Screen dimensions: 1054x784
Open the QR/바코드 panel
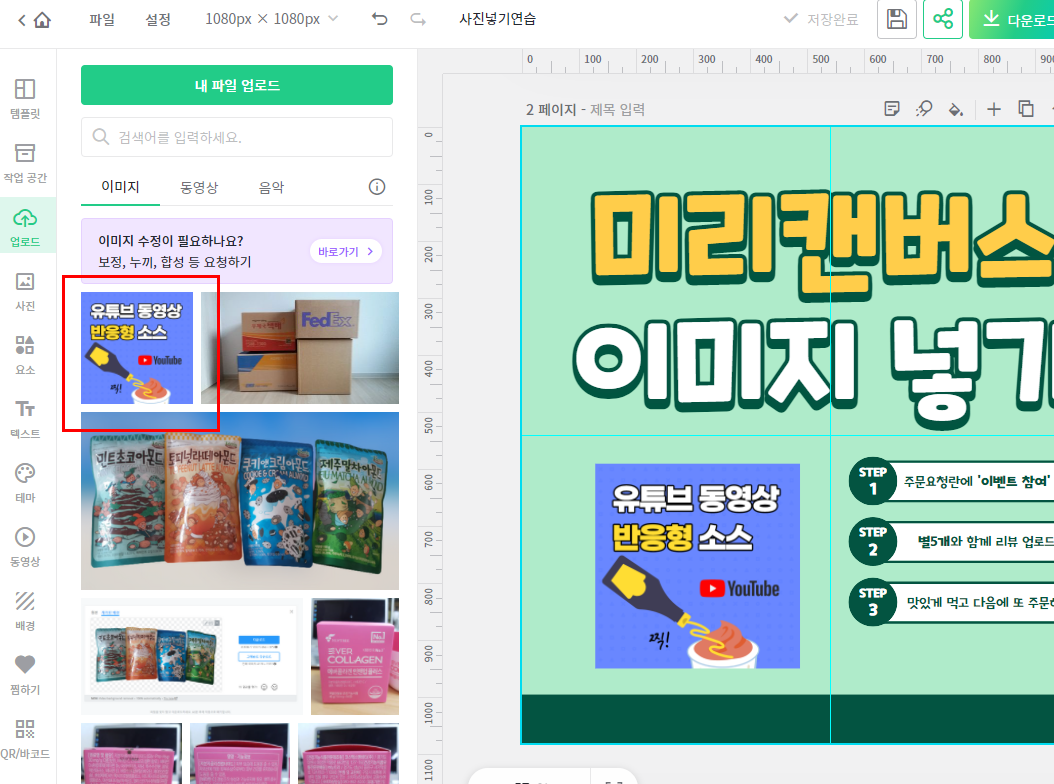27,740
